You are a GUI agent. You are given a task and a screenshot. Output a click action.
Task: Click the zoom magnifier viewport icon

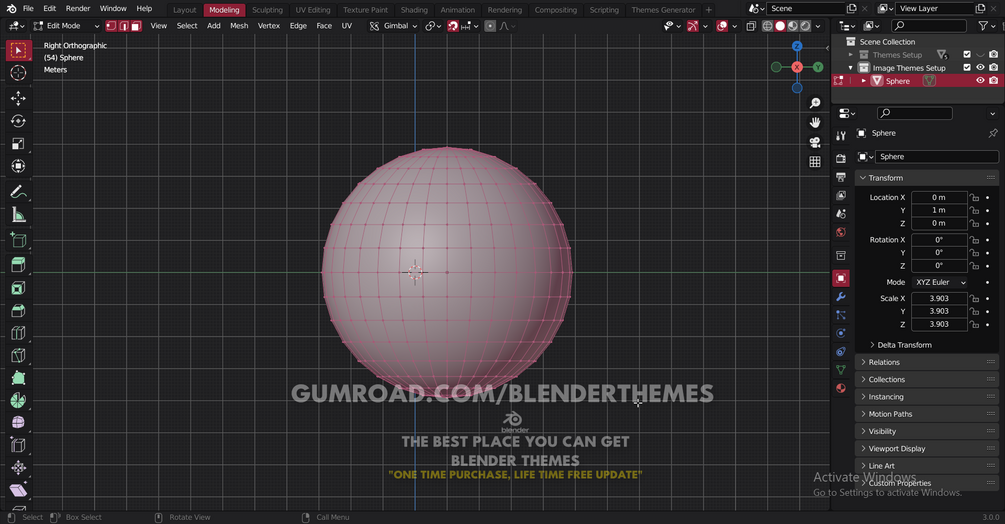[815, 103]
